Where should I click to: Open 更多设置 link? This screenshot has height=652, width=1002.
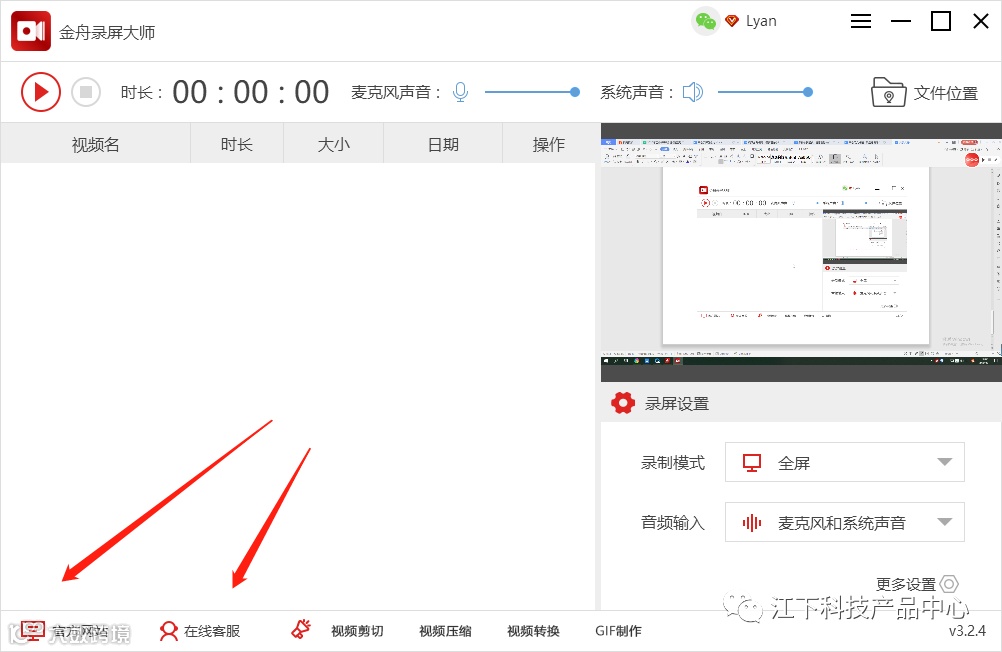[x=906, y=584]
